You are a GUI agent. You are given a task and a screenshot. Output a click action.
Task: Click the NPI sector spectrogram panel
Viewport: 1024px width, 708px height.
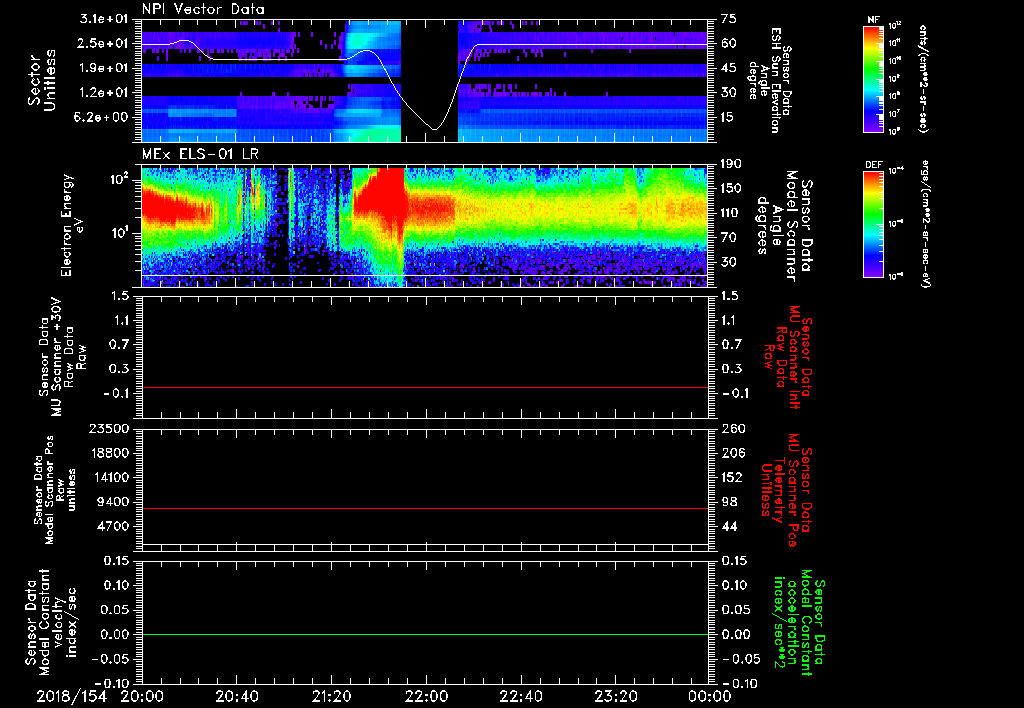pyautogui.click(x=424, y=80)
